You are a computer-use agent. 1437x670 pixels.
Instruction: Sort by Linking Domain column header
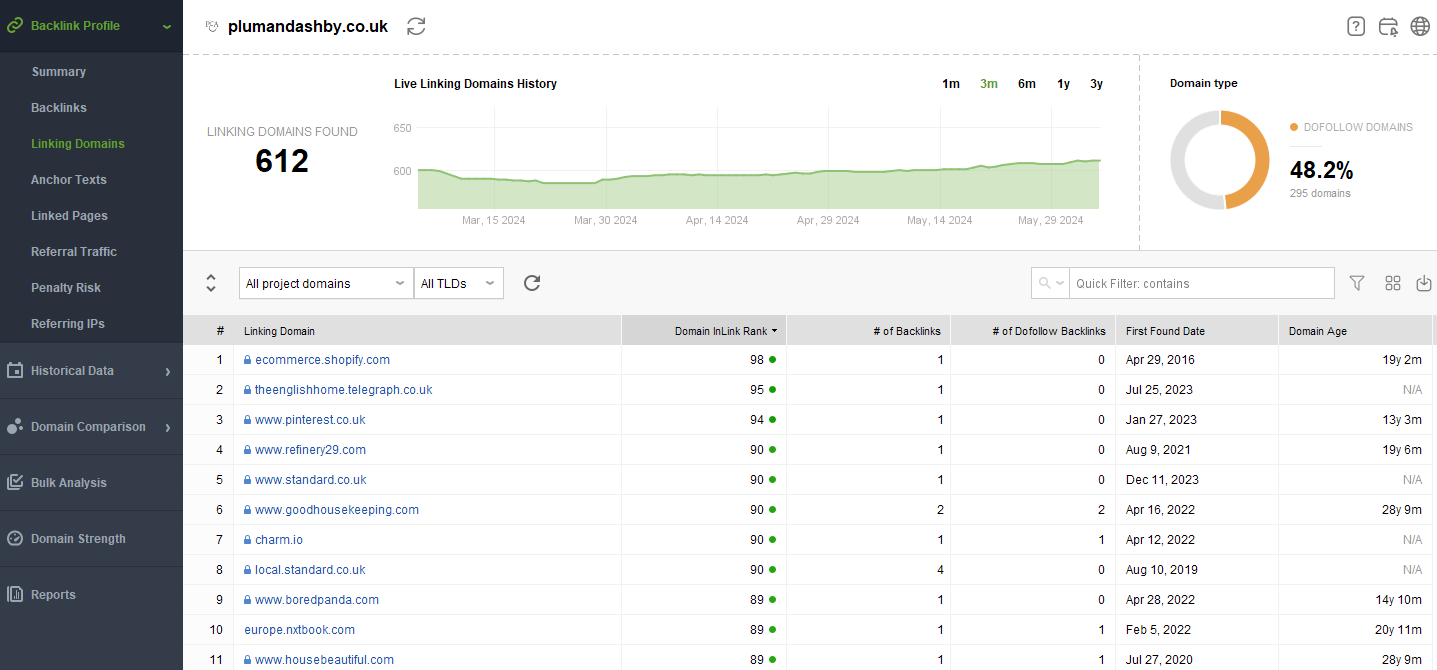click(x=427, y=331)
